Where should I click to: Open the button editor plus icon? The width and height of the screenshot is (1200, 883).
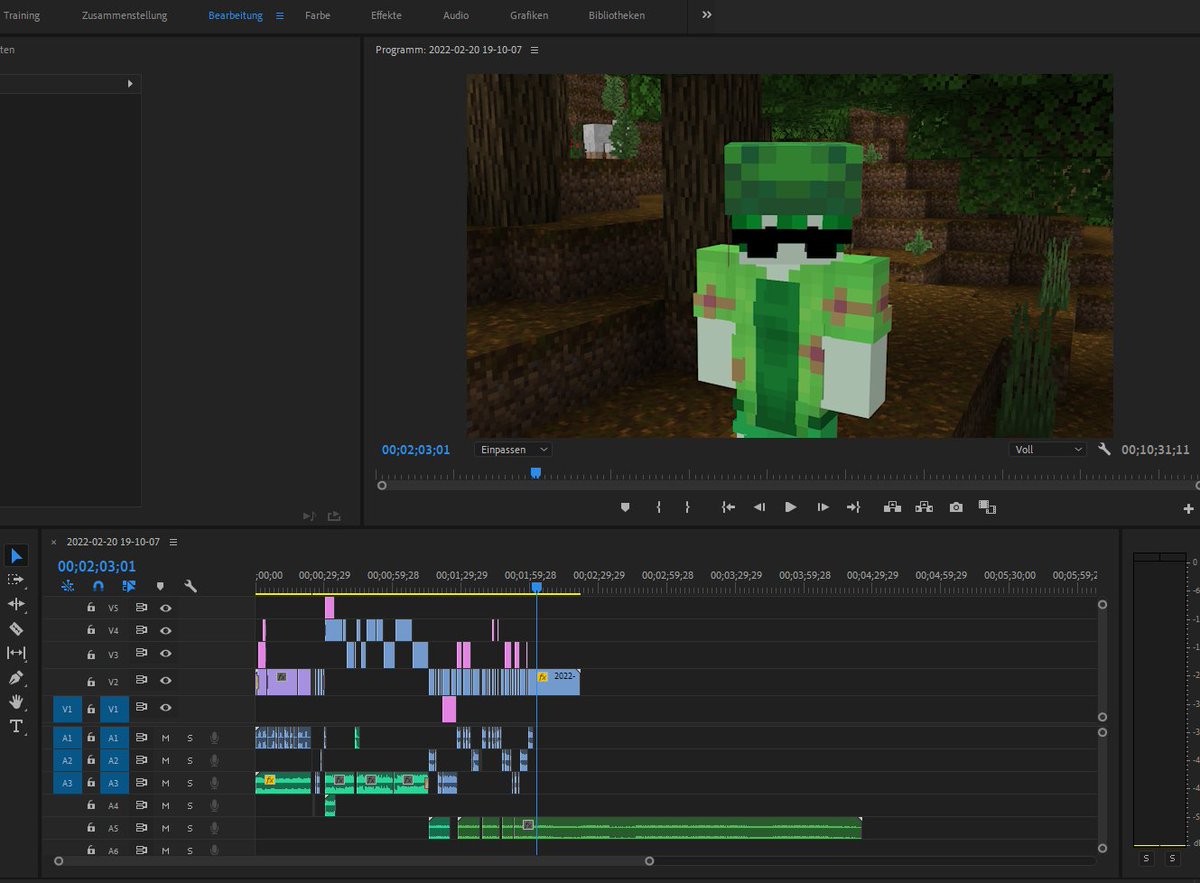pos(1188,508)
